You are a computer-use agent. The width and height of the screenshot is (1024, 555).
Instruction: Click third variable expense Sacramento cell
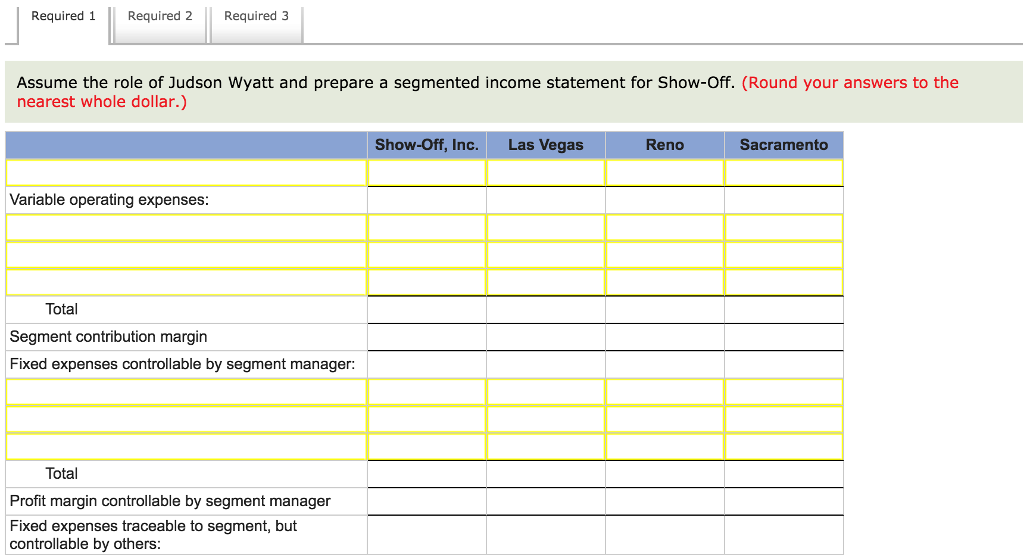point(784,283)
